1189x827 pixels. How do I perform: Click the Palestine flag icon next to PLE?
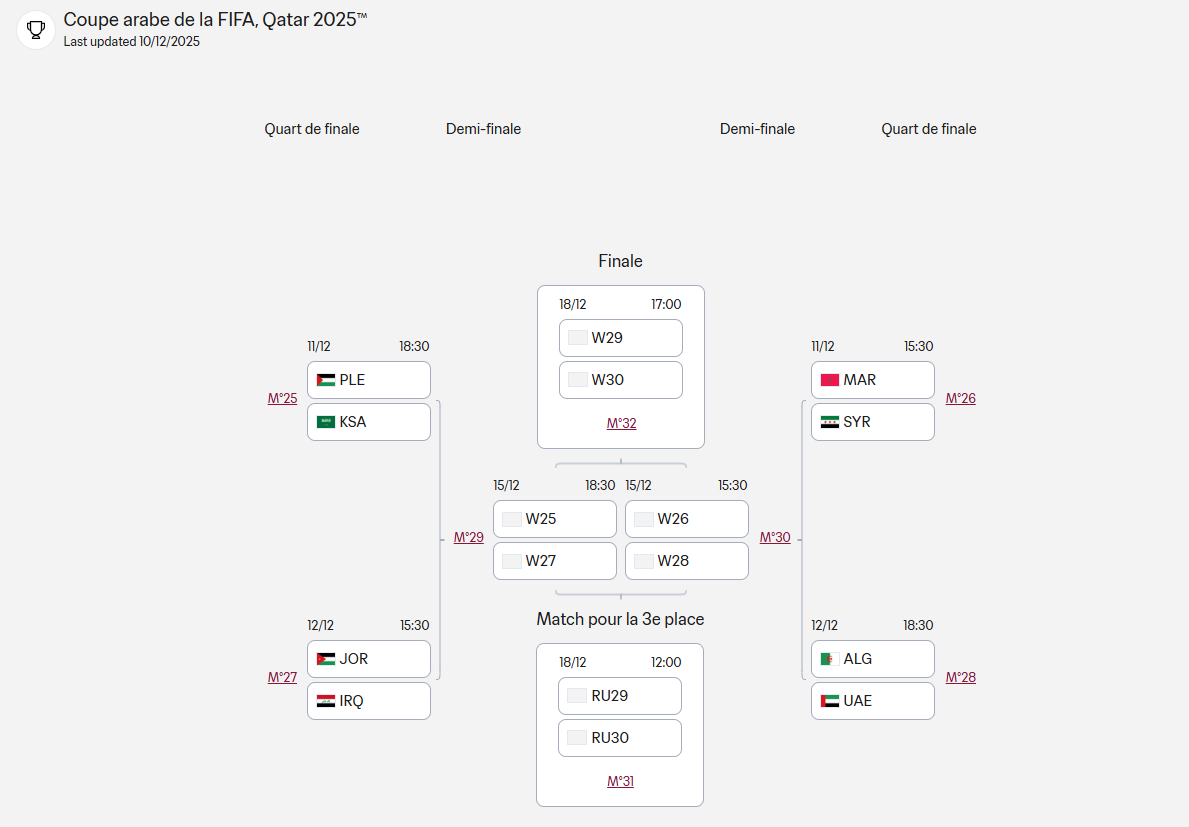pyautogui.click(x=326, y=380)
